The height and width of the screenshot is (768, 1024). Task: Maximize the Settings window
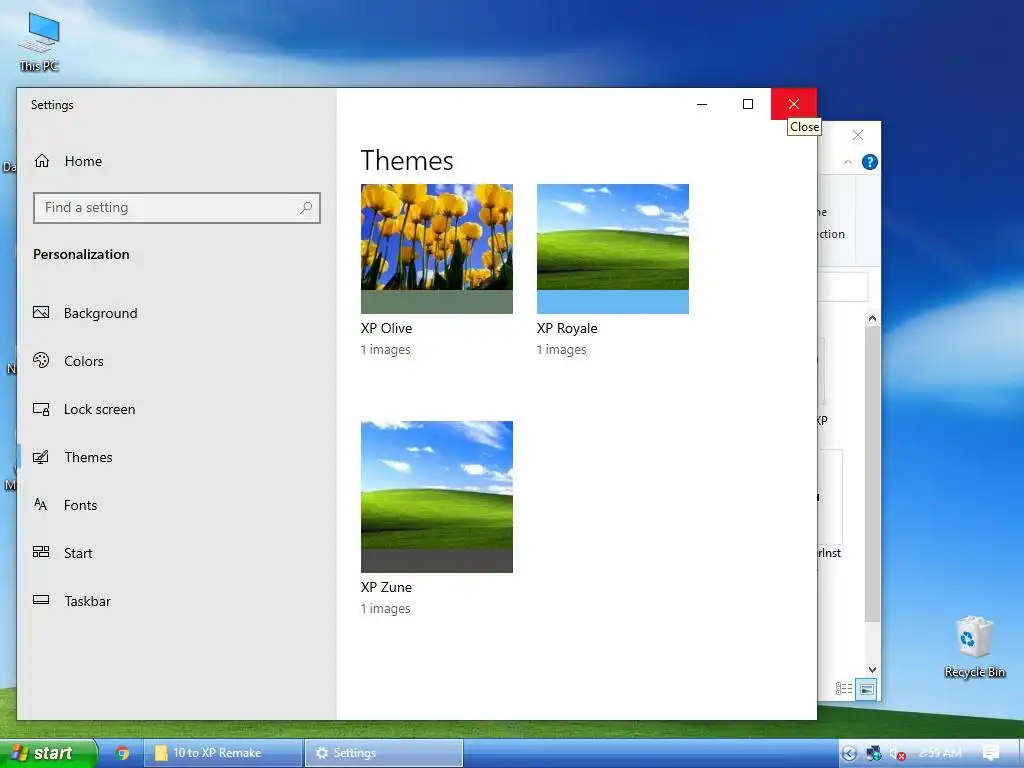pyautogui.click(x=748, y=104)
